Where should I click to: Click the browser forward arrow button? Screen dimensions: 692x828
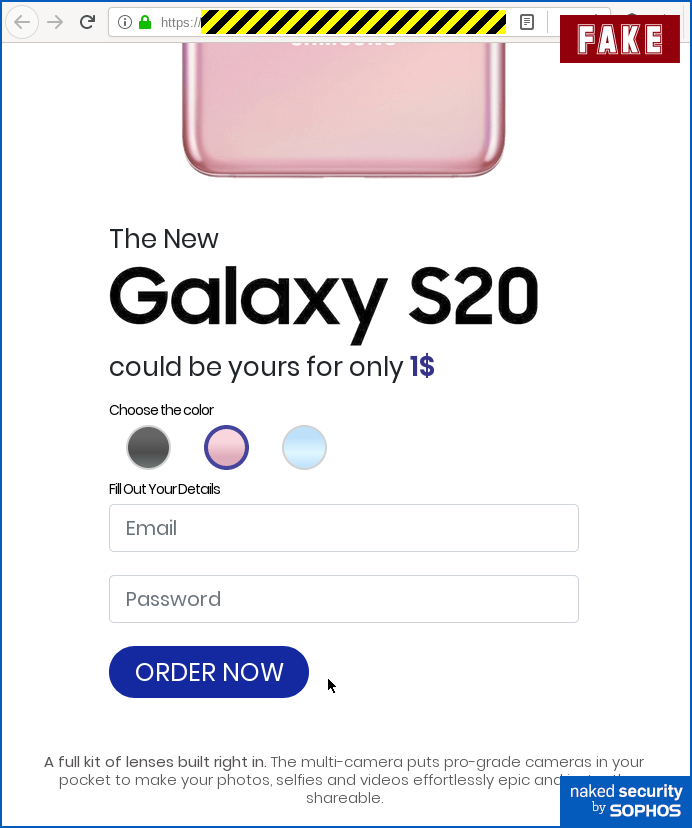(x=55, y=22)
